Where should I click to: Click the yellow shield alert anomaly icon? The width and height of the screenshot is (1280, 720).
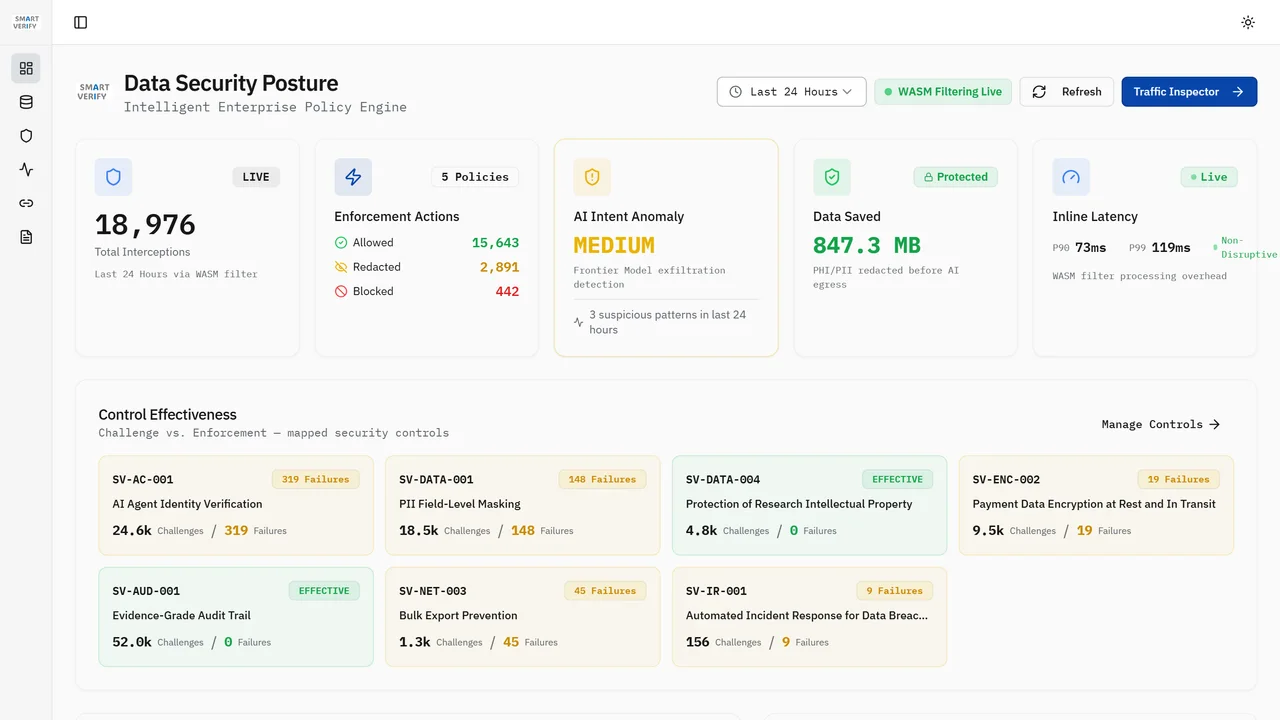click(x=592, y=177)
